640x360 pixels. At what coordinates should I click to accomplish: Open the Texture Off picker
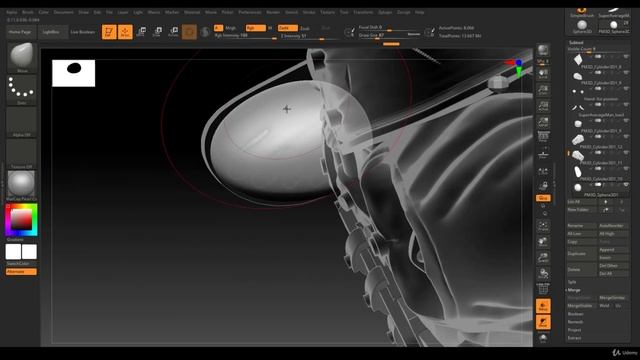[22, 153]
